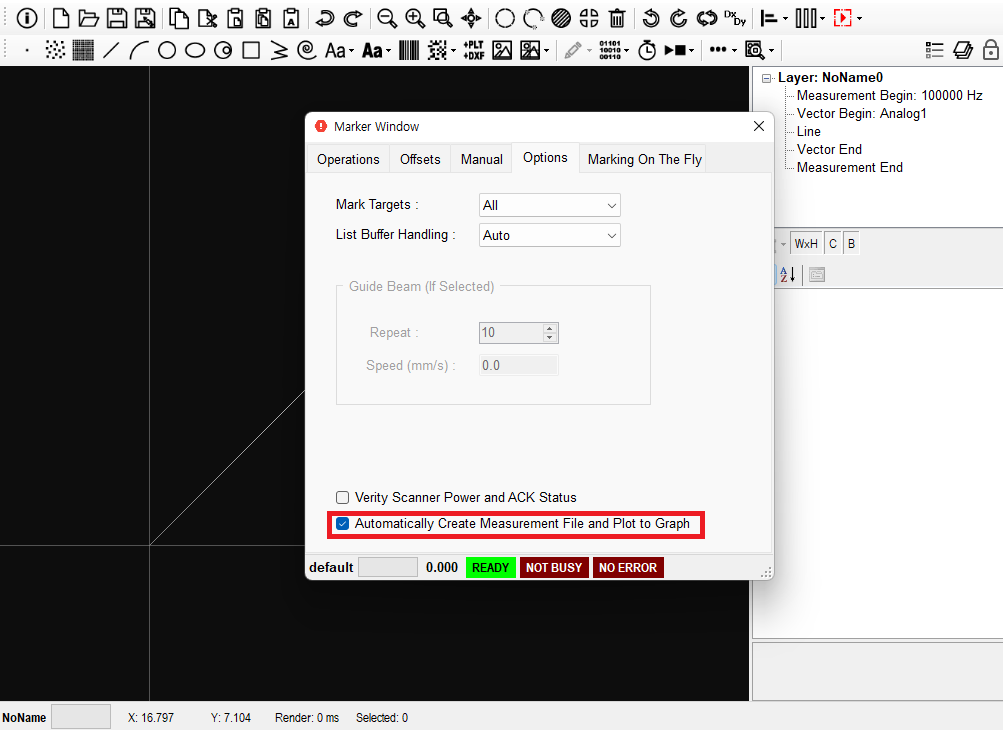Open file with folder icon
1003x730 pixels.
[88, 18]
